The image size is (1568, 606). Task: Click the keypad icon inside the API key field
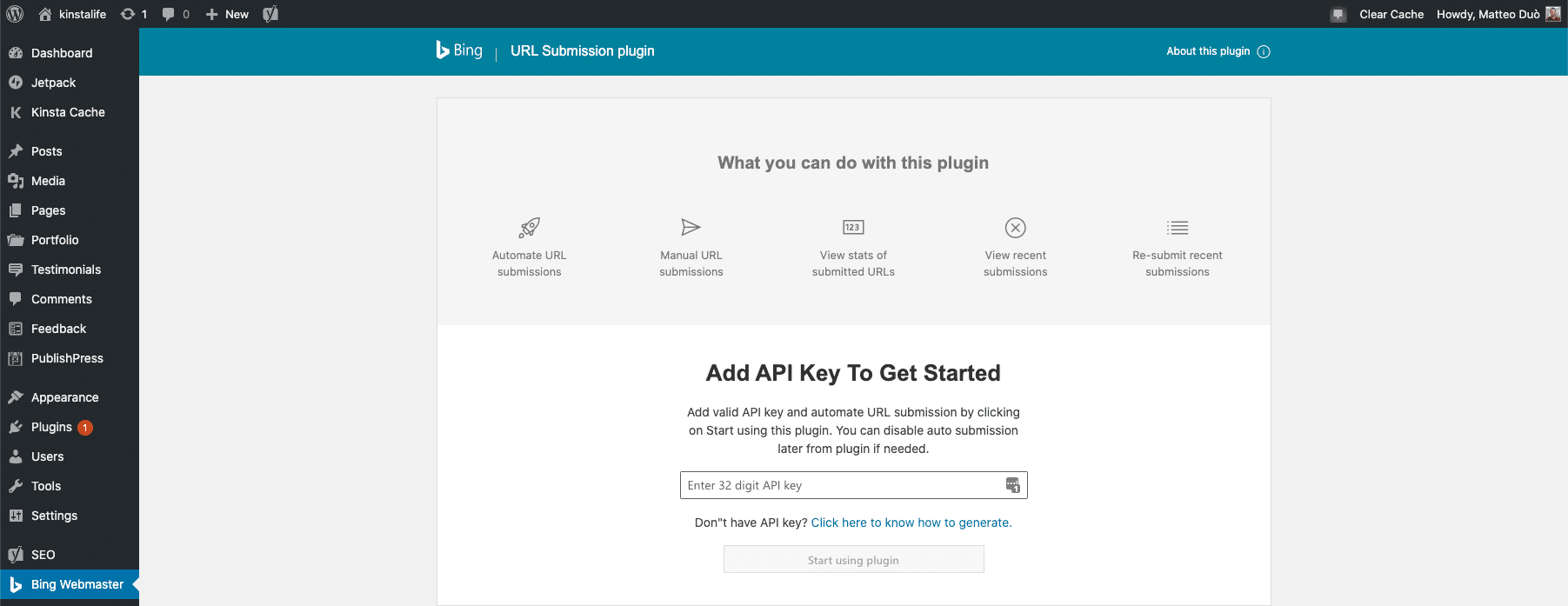(x=1012, y=485)
